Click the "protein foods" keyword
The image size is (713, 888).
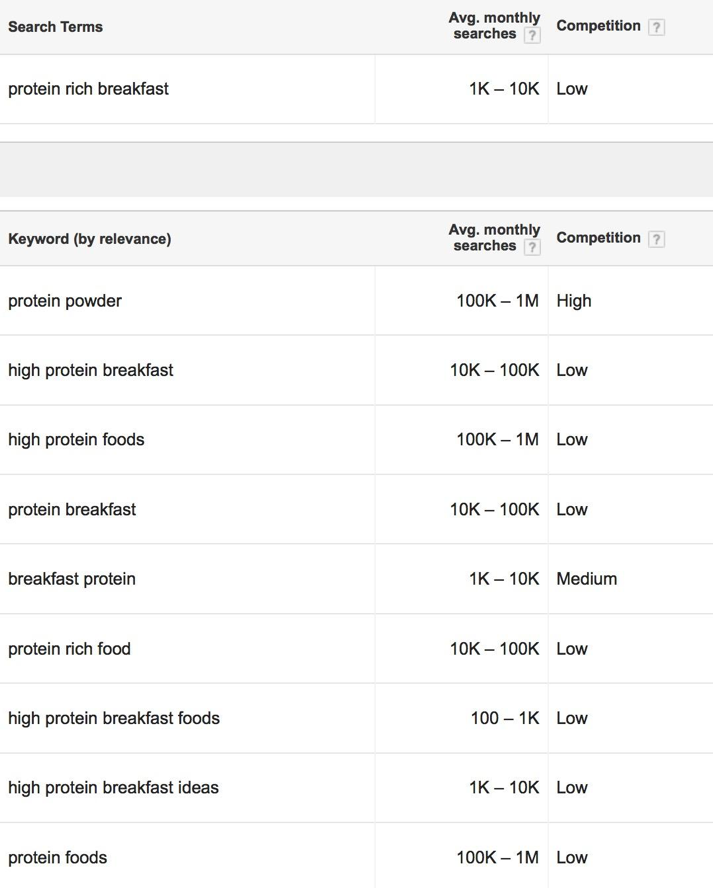click(x=57, y=858)
